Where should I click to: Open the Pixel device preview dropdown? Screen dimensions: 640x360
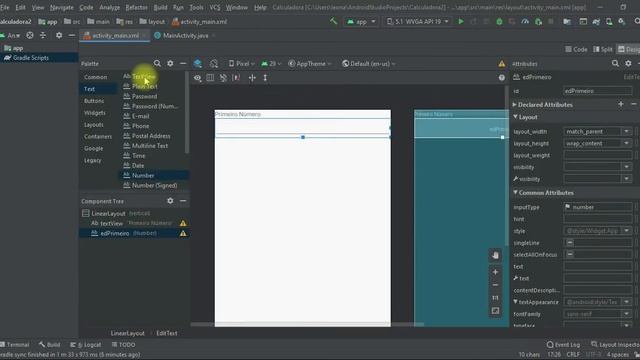point(242,64)
